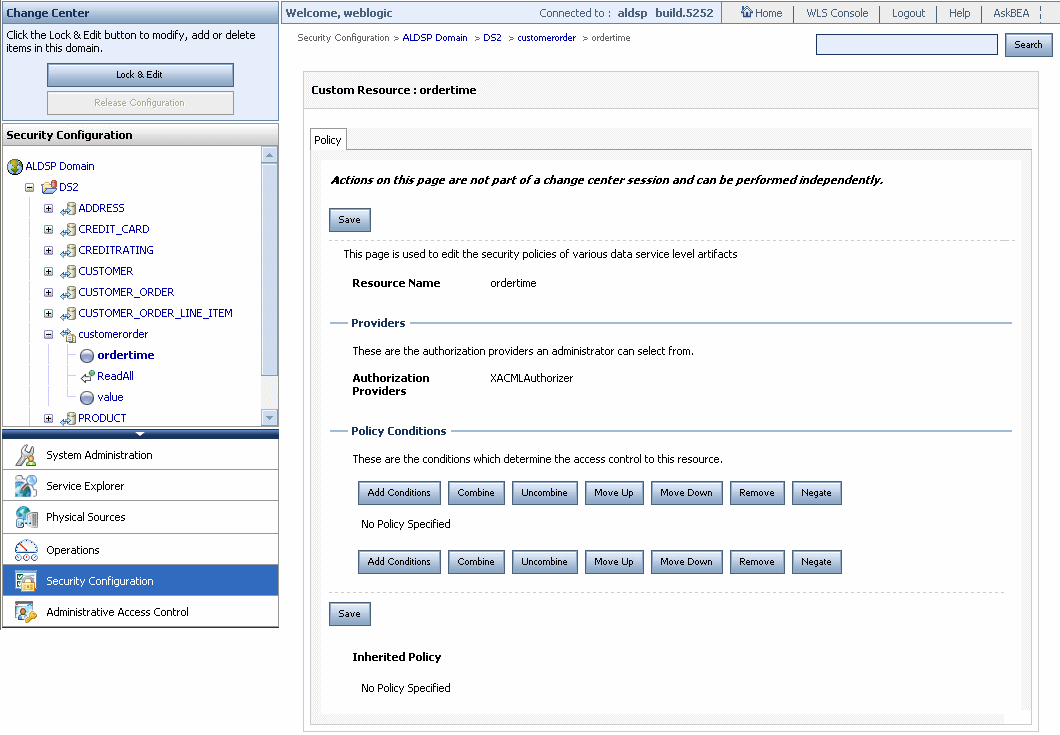Screen dimensions: 1060x735
Task: Click the ALDSP Domain globe icon
Action: 15,166
